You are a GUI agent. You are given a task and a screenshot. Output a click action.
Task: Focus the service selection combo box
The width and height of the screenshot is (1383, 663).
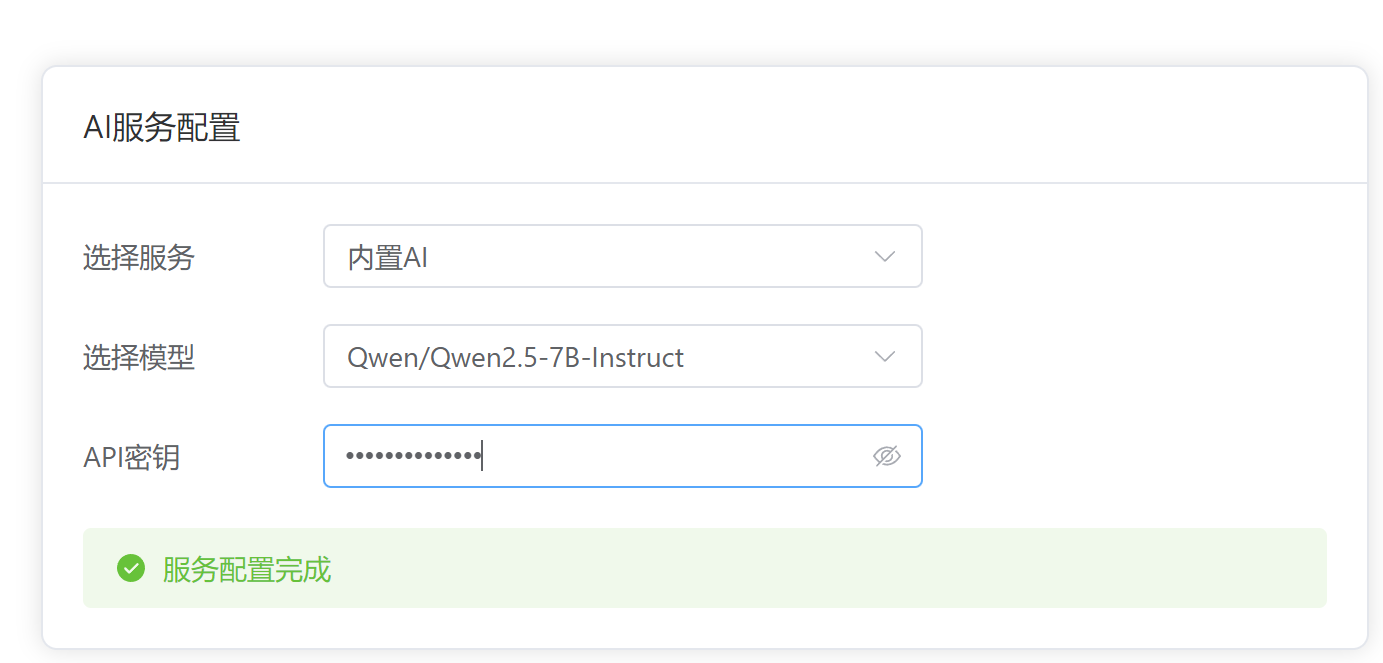[622, 256]
